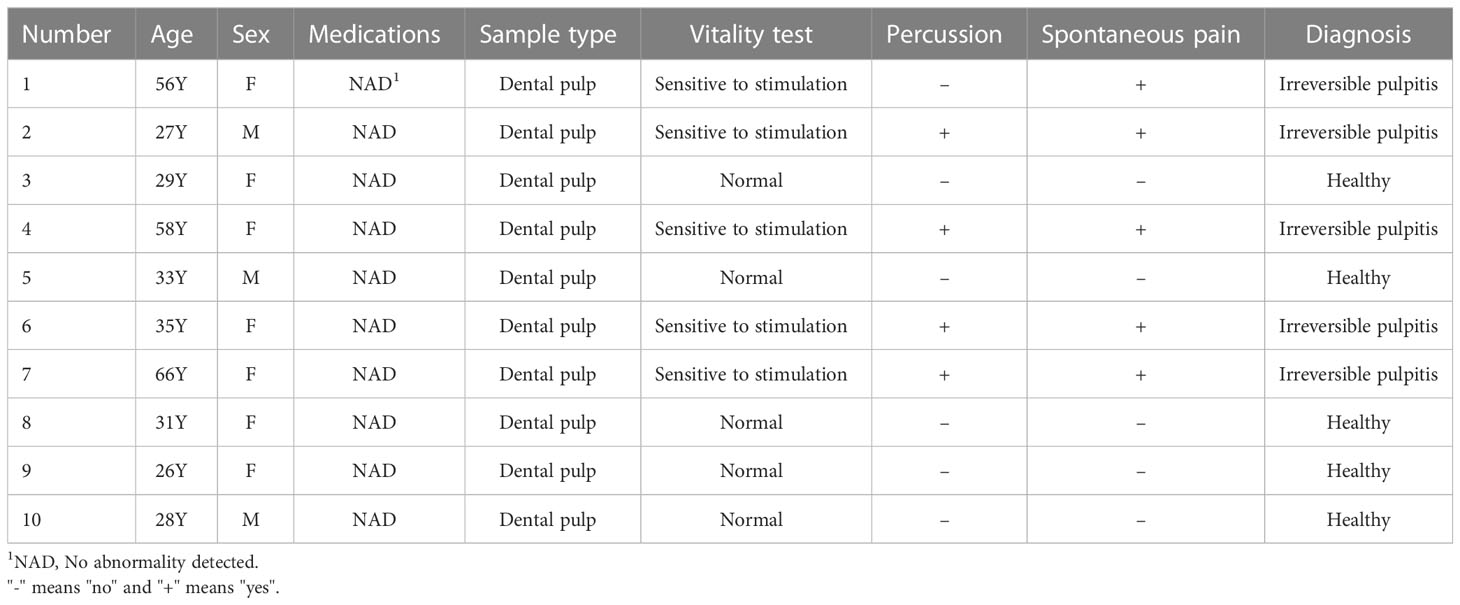Click the 58Y age cell

(173, 229)
